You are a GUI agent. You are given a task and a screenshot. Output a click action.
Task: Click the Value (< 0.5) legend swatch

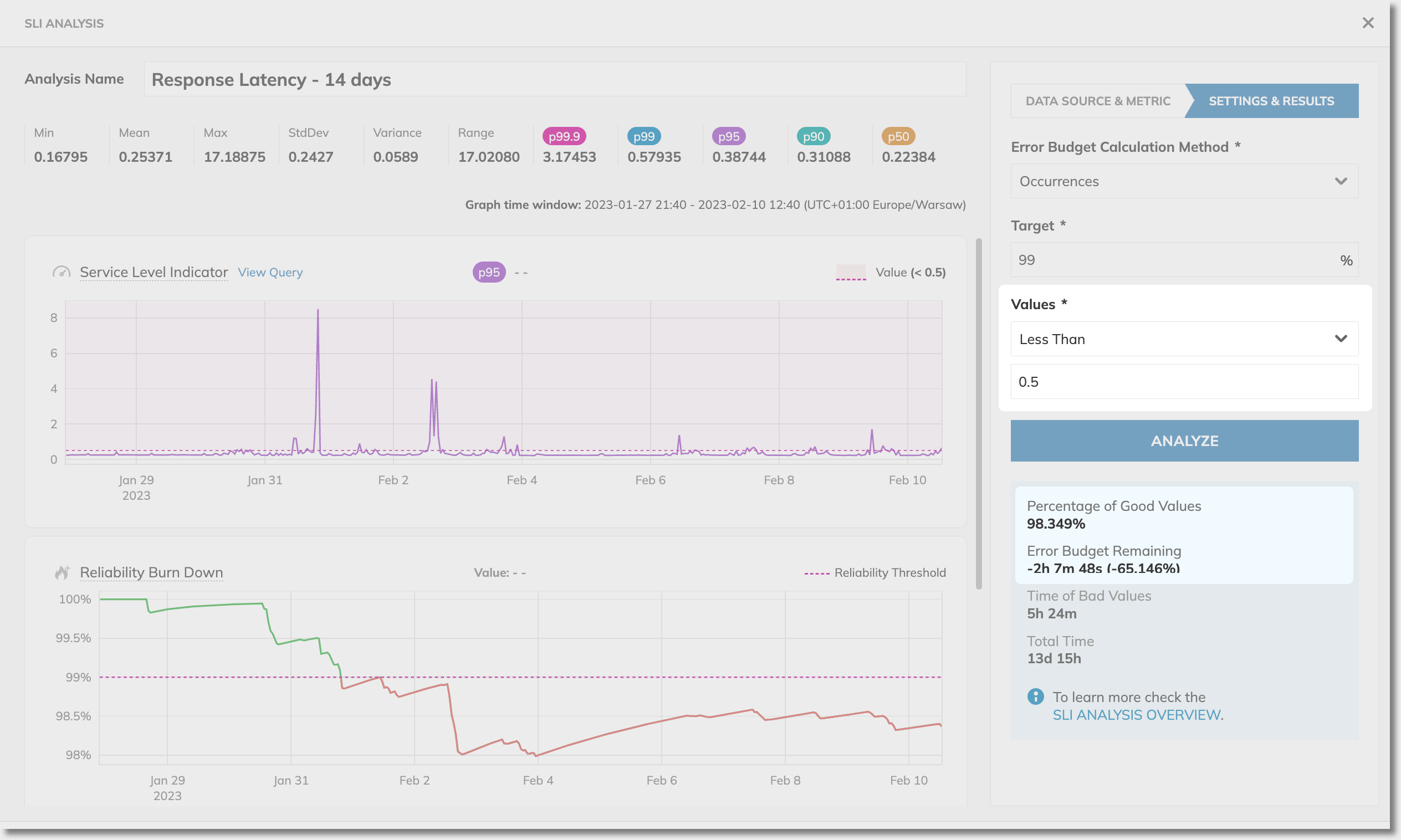[851, 272]
